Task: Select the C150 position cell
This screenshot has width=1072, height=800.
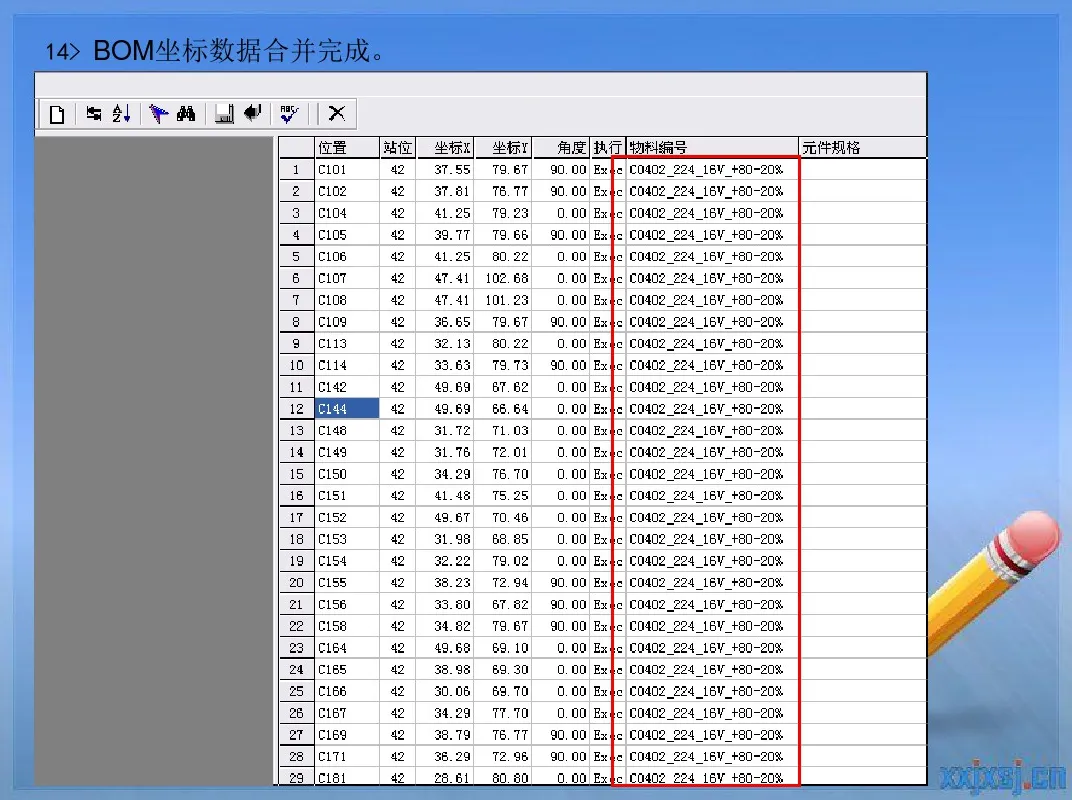Action: [x=347, y=474]
